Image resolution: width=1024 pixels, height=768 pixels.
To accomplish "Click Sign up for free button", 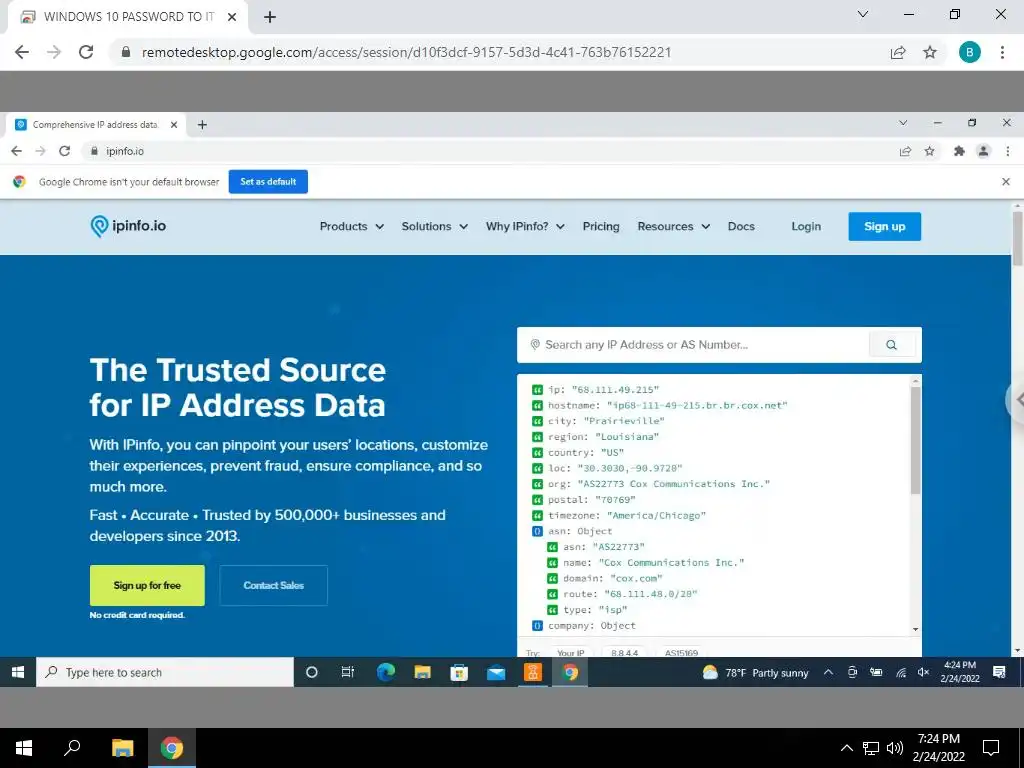I will coord(147,585).
